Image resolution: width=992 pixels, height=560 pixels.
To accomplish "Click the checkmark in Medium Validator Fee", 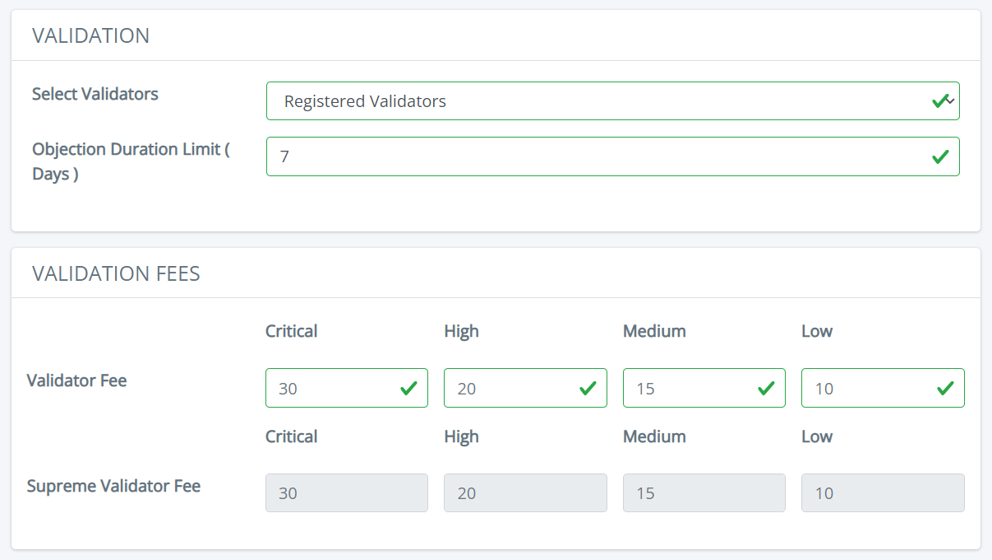I will pyautogui.click(x=766, y=388).
